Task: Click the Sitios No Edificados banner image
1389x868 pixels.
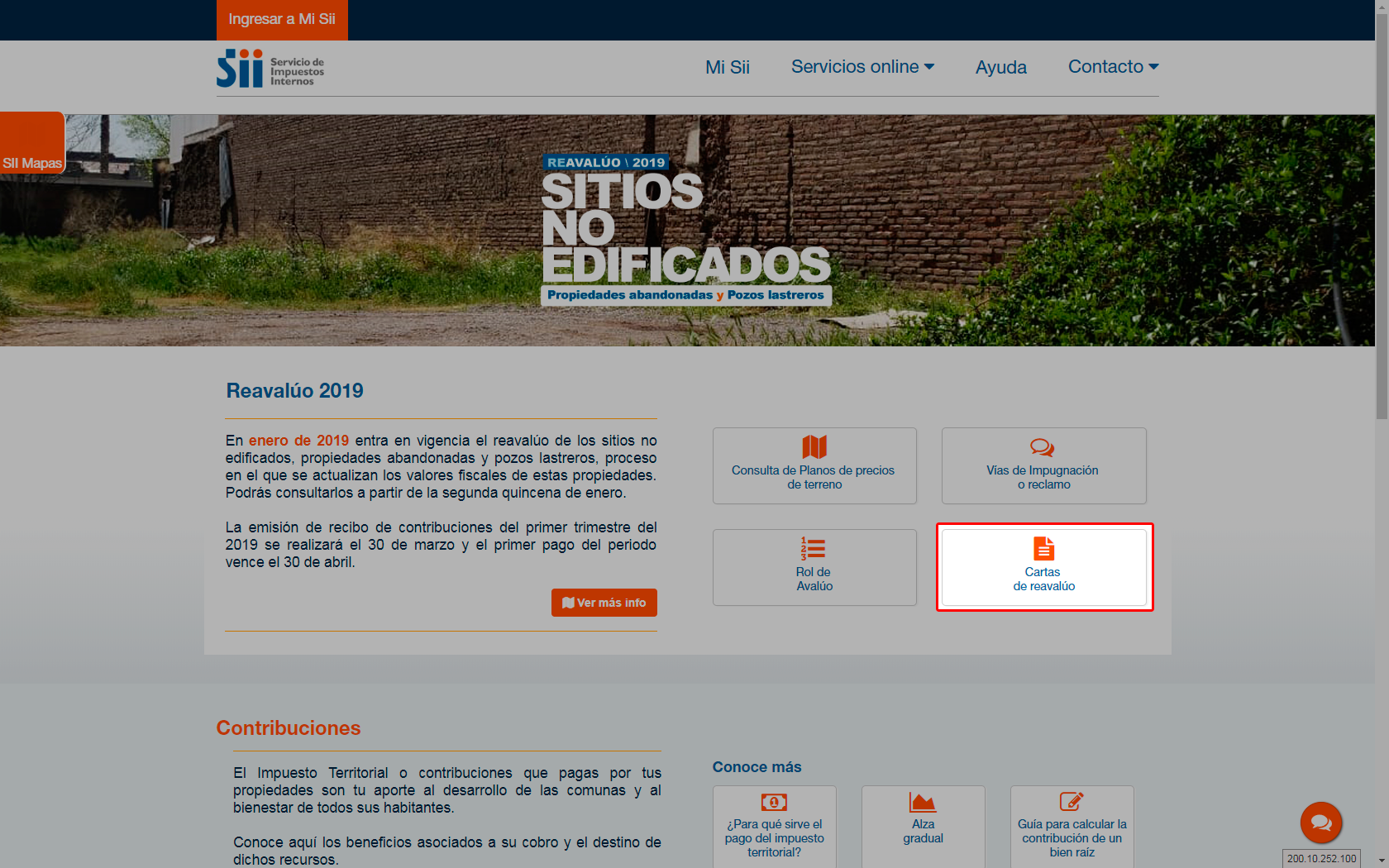Action: (x=687, y=230)
